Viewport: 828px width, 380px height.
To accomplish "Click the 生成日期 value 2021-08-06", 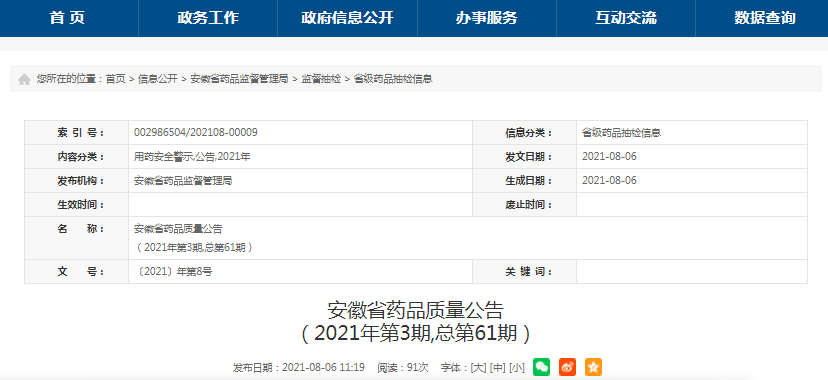I will [609, 180].
